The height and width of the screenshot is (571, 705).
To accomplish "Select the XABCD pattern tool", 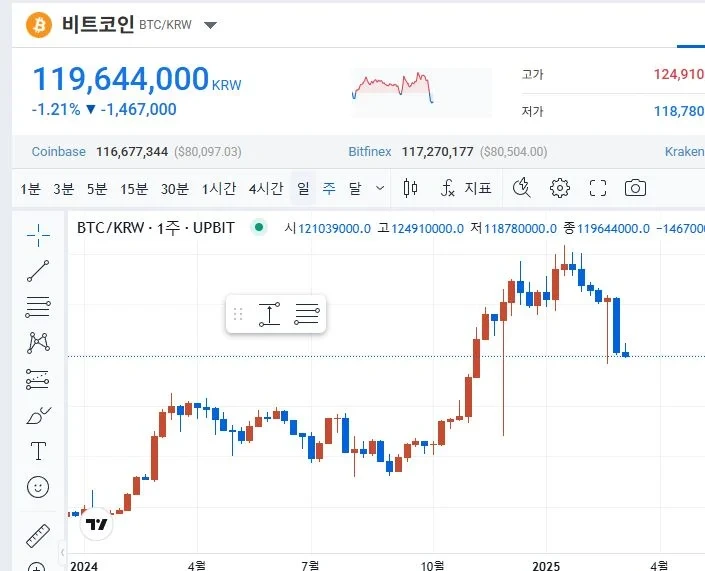I will [x=38, y=343].
